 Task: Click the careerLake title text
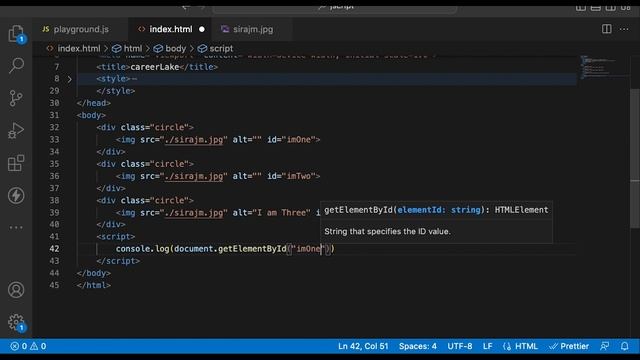(155, 67)
